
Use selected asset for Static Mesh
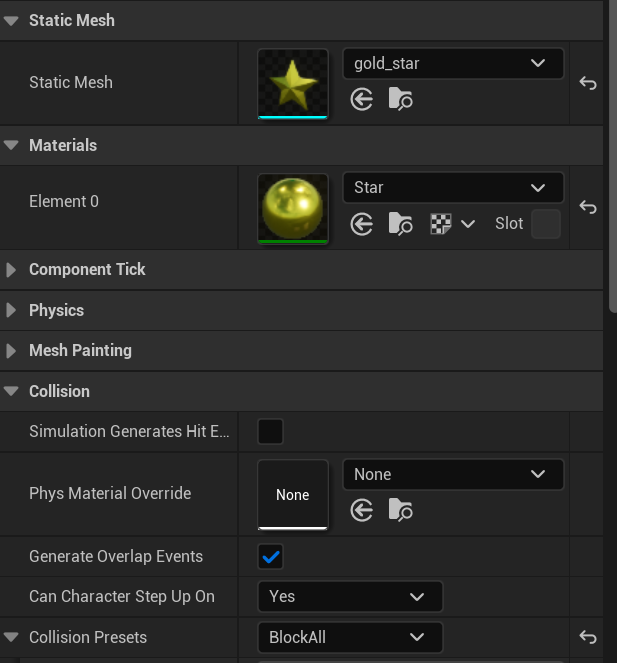point(362,100)
